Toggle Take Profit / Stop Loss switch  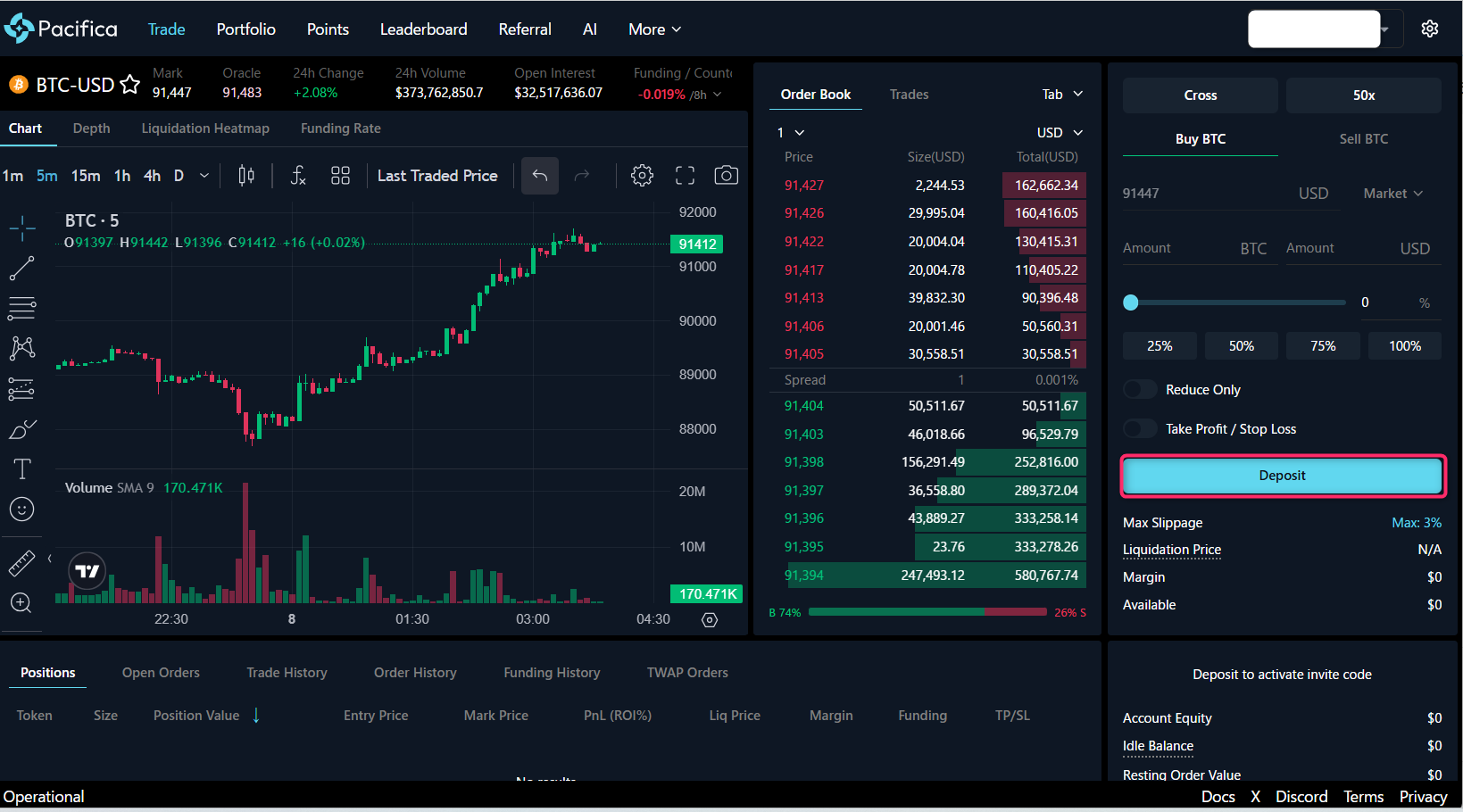point(1140,429)
